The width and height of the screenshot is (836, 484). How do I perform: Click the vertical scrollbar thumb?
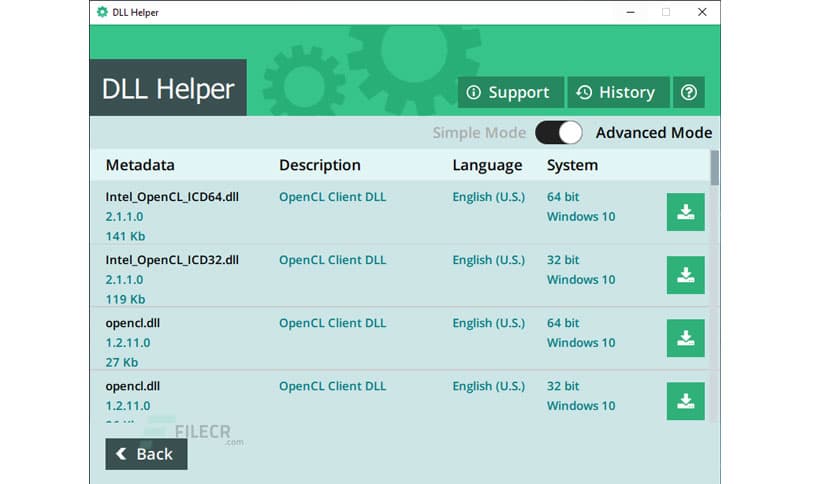click(x=714, y=168)
